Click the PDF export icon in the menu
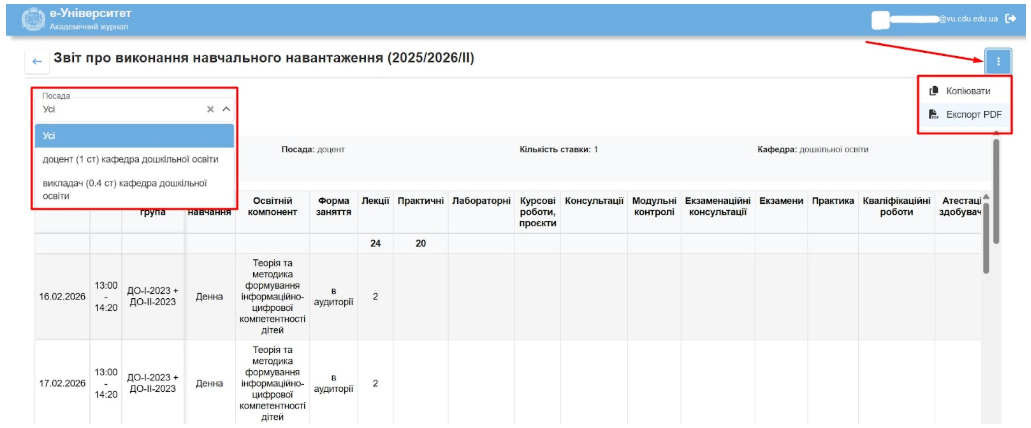The image size is (1031, 428). 932,115
